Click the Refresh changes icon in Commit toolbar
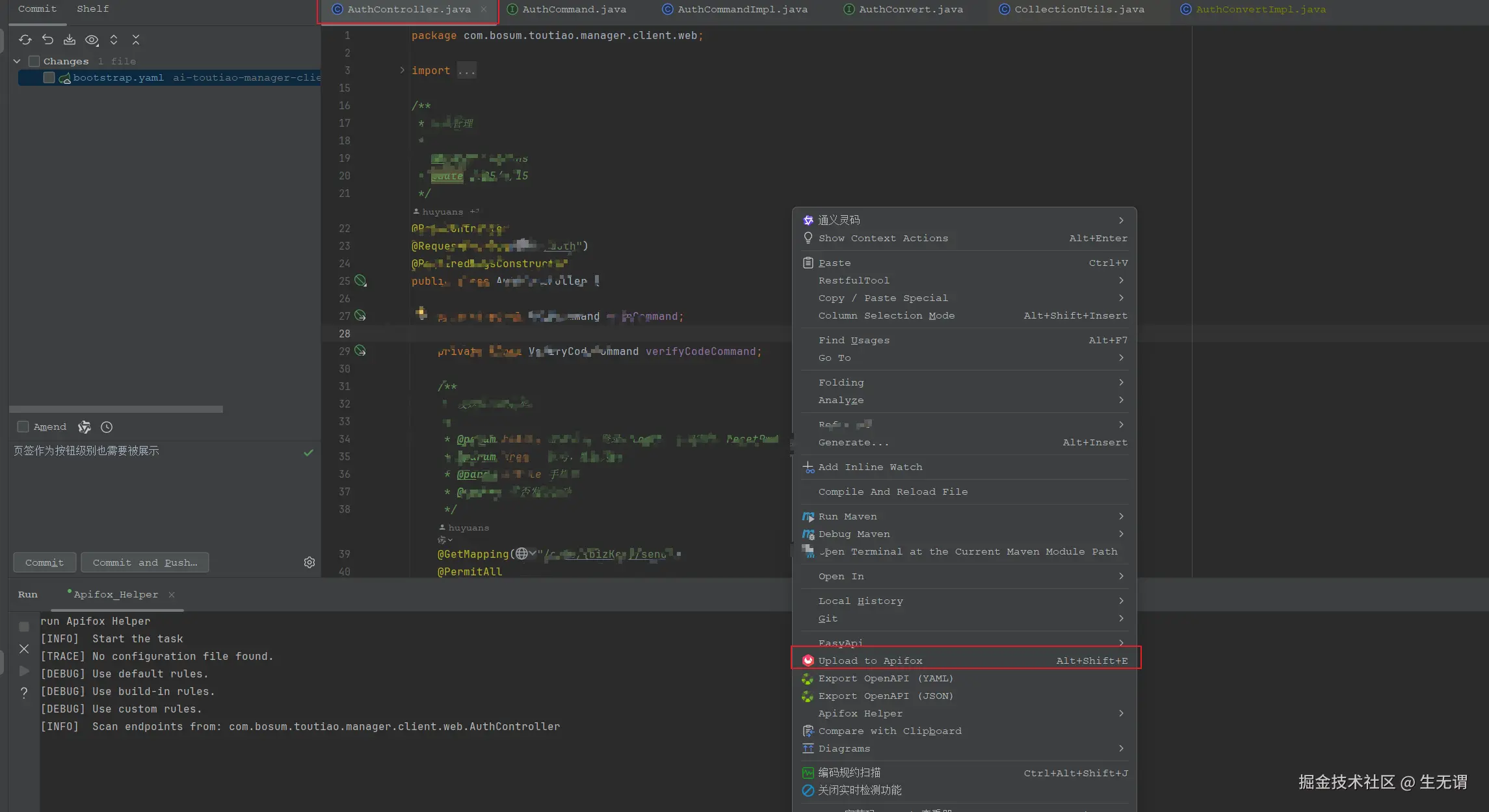 point(25,40)
